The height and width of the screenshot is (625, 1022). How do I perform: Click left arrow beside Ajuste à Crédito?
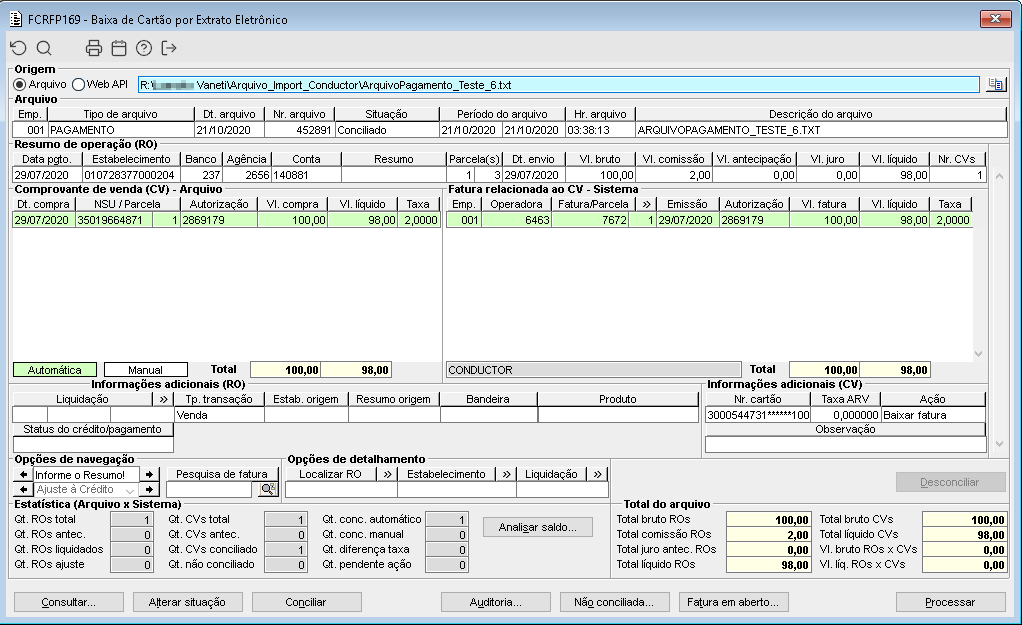pyautogui.click(x=23, y=489)
